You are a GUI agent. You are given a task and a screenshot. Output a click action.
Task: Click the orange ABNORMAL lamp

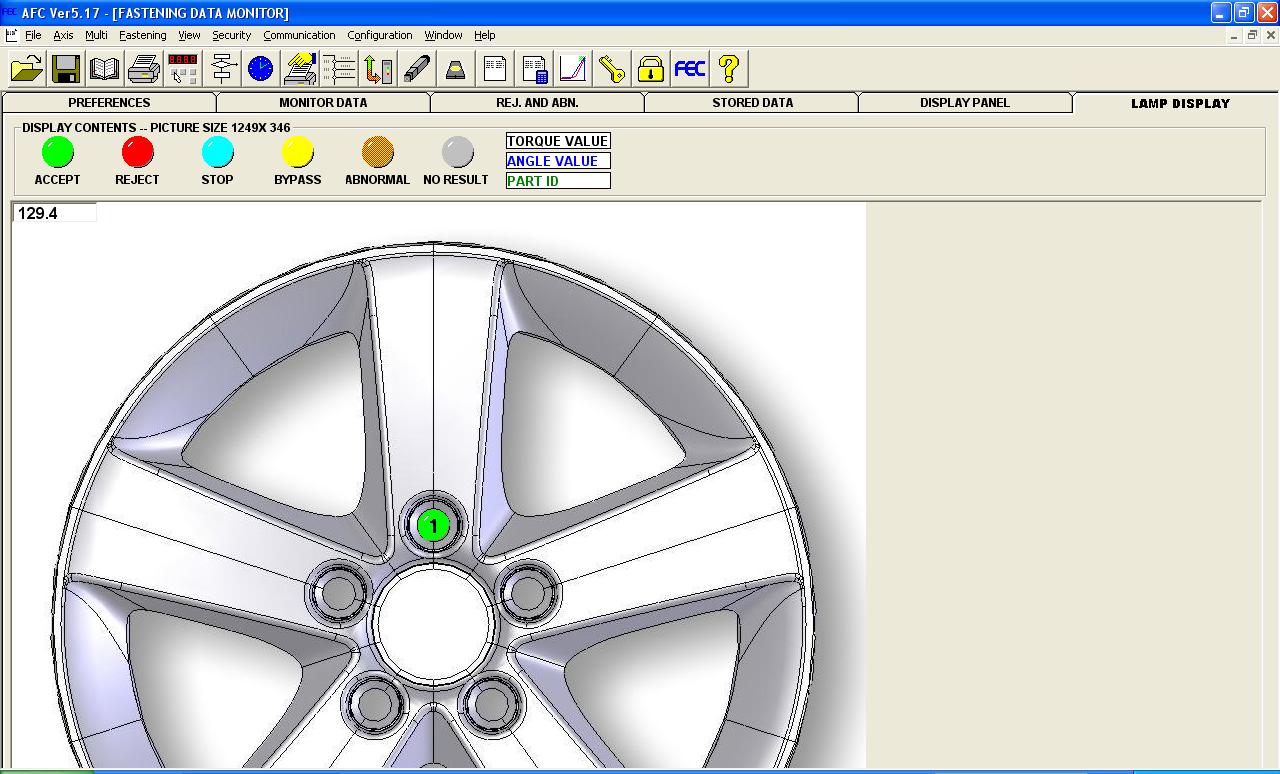[x=378, y=152]
